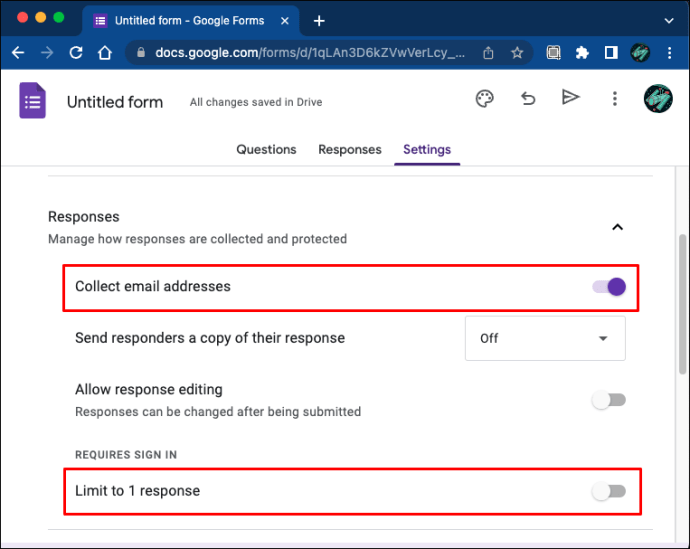Open Google account avatar in Forms header
Viewport: 690px width, 549px height.
click(x=659, y=100)
